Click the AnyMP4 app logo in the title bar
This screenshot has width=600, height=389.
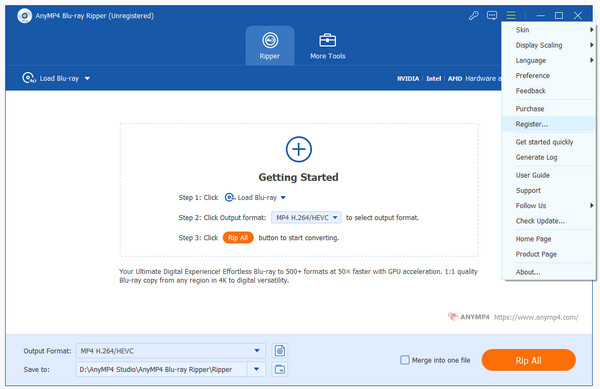click(x=24, y=16)
